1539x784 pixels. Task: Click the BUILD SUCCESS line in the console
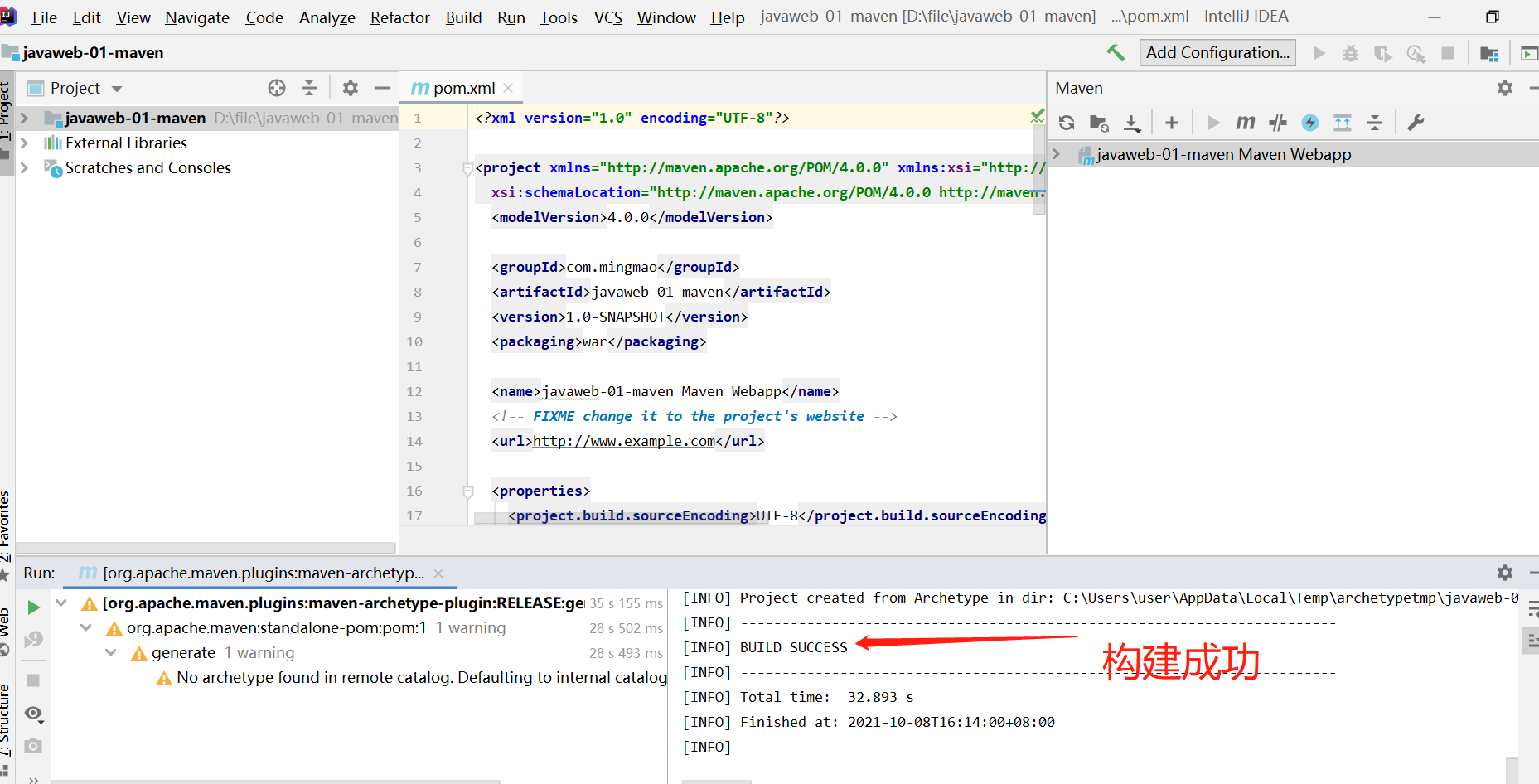(x=765, y=647)
